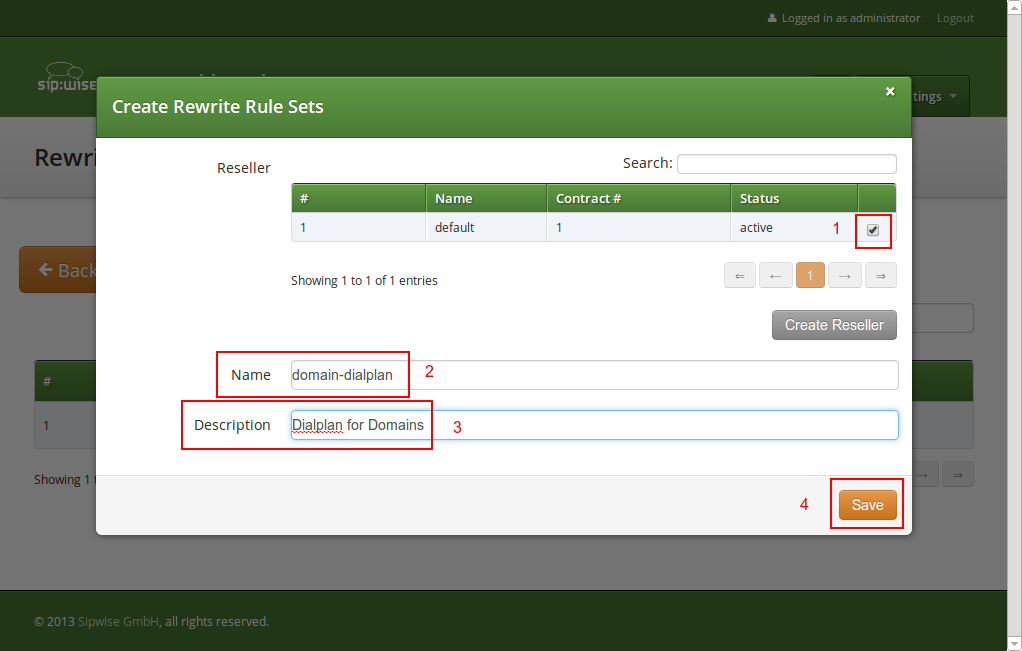Click the last-page arrow in the background table
The width and height of the screenshot is (1022, 651).
957,474
